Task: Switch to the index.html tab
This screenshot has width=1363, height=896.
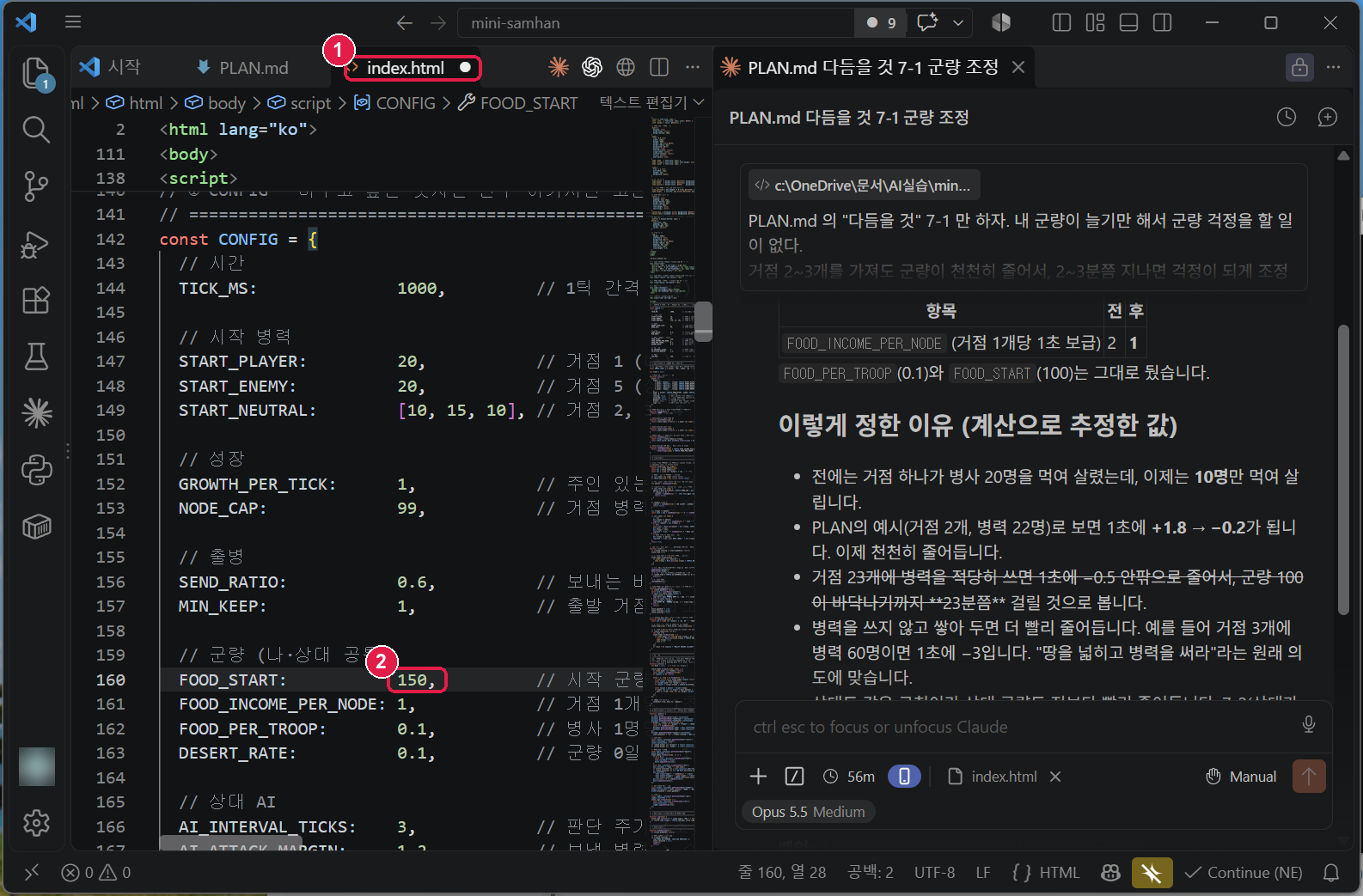Action: [x=406, y=68]
